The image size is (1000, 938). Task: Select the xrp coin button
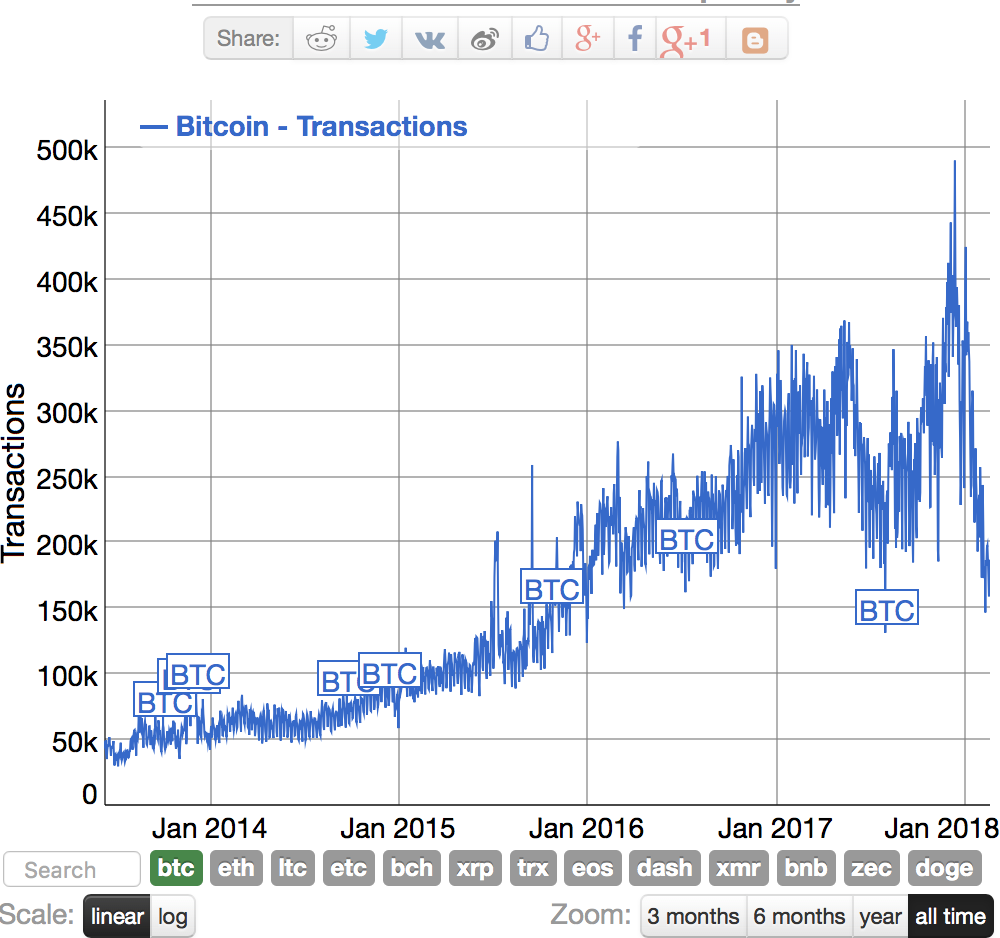point(475,868)
